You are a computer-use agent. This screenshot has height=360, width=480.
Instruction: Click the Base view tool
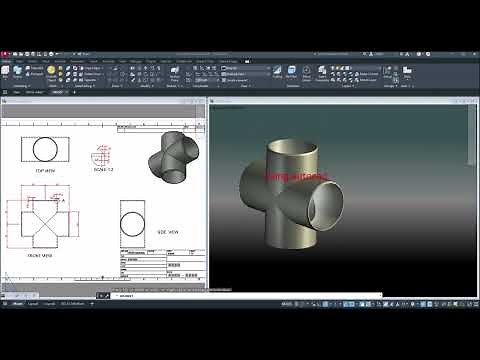tap(407, 72)
